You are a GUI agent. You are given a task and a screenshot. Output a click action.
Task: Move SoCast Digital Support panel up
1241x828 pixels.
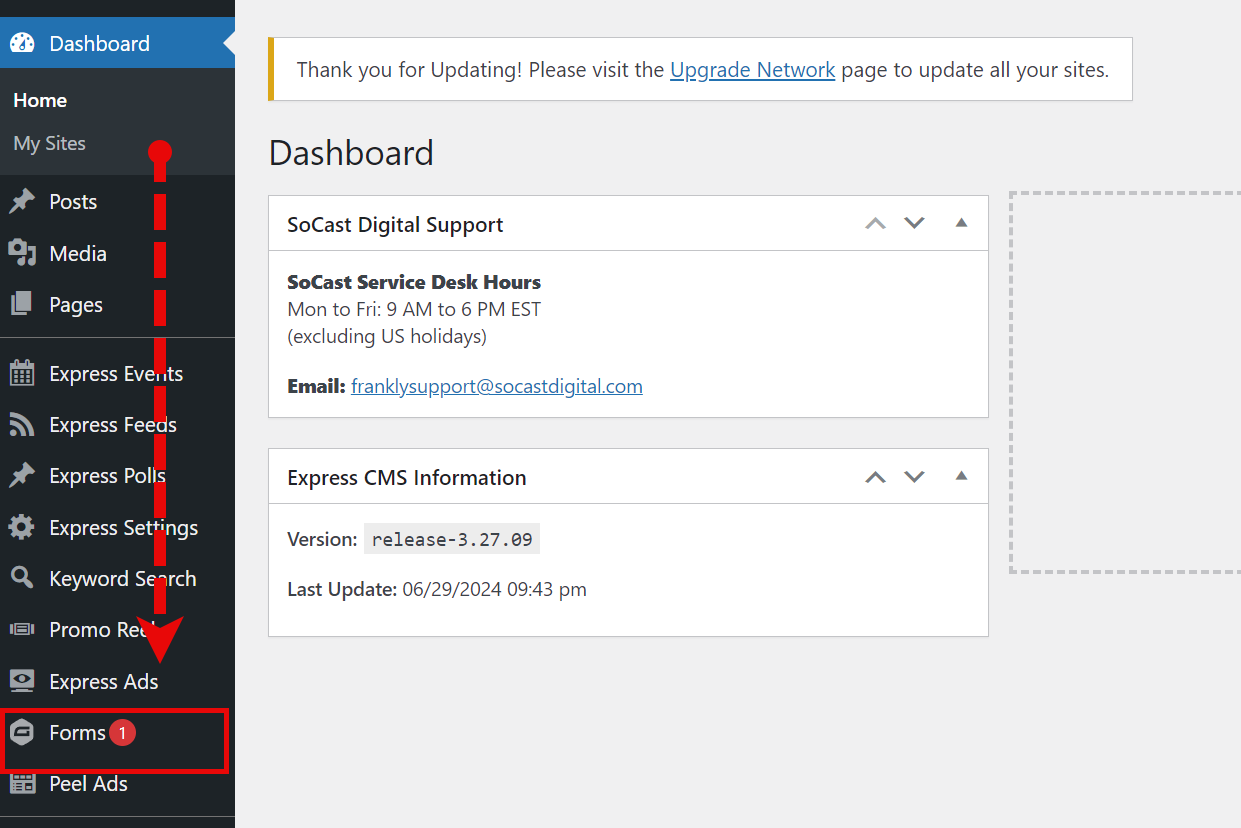click(876, 224)
